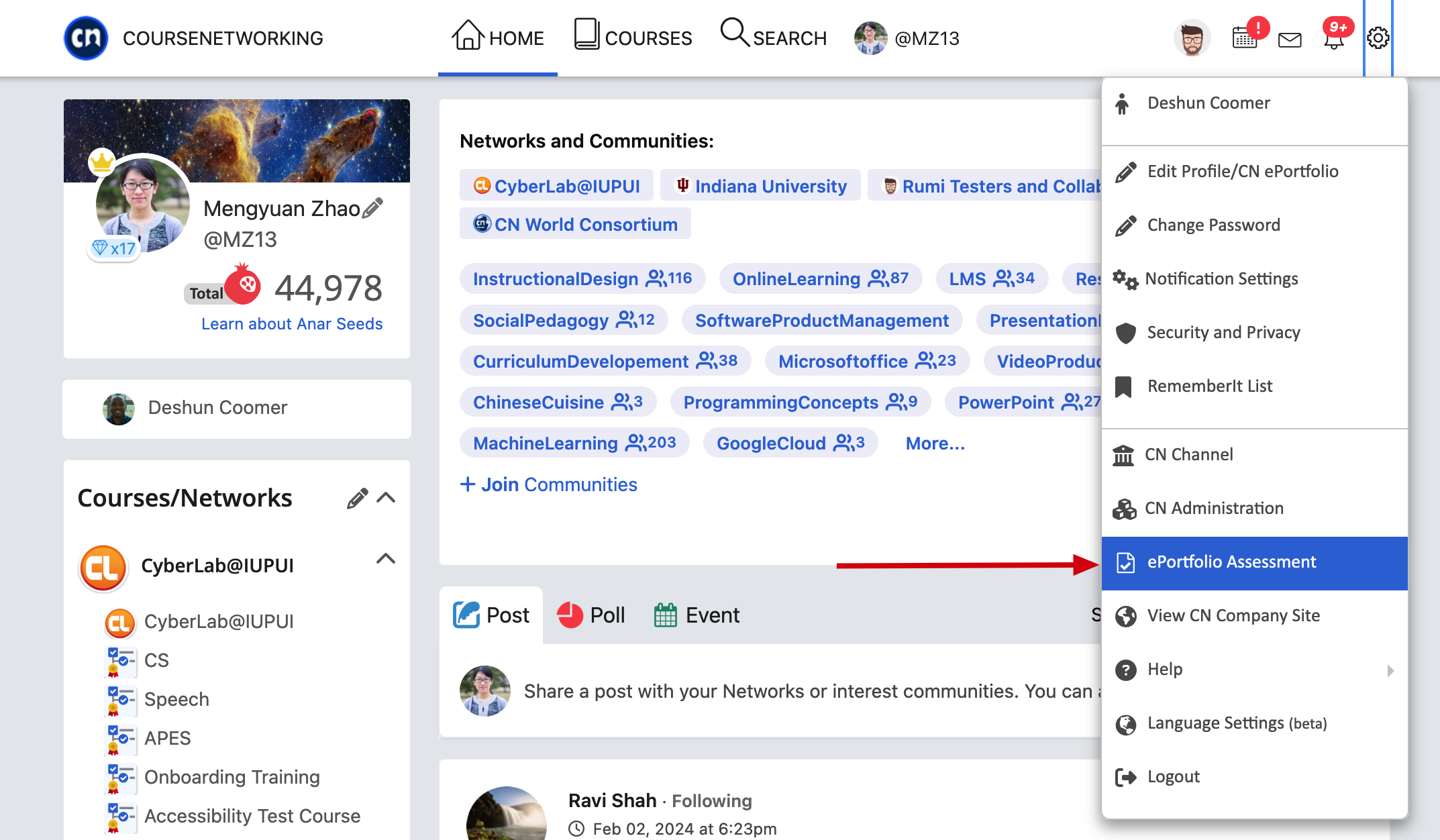Click the CN CourseNetworking logo
The width and height of the screenshot is (1440, 840).
point(86,38)
